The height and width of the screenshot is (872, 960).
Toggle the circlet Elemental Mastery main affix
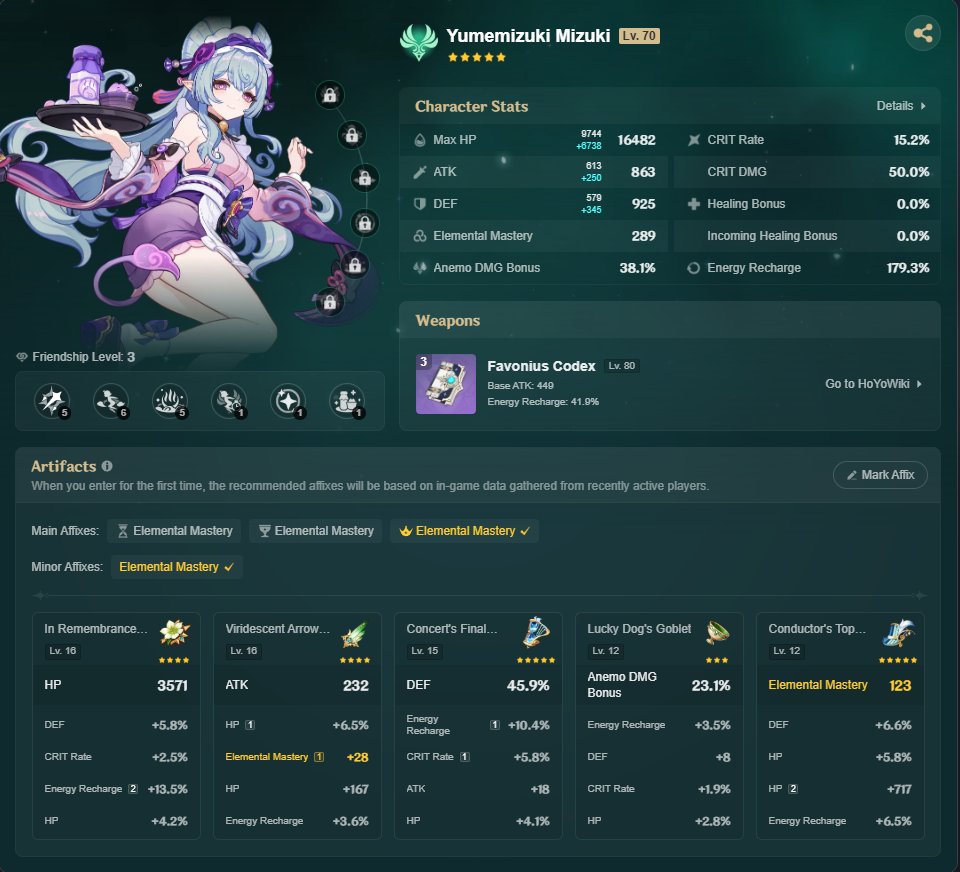[465, 531]
